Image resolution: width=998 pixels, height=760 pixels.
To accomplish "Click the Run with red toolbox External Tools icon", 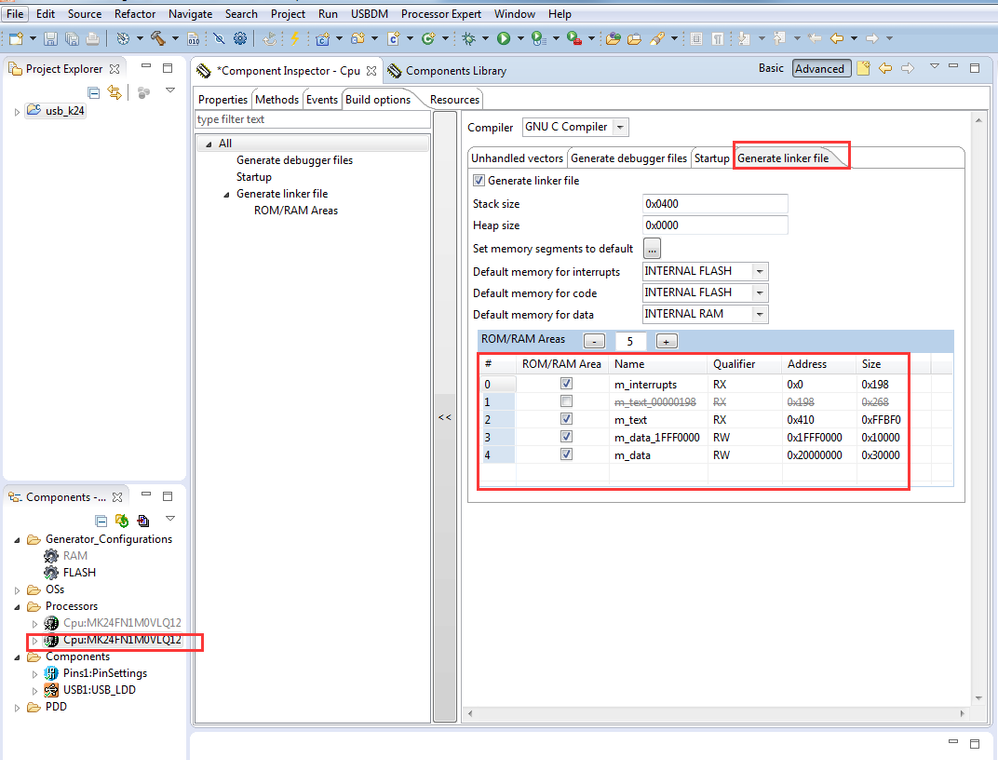I will [x=573, y=39].
